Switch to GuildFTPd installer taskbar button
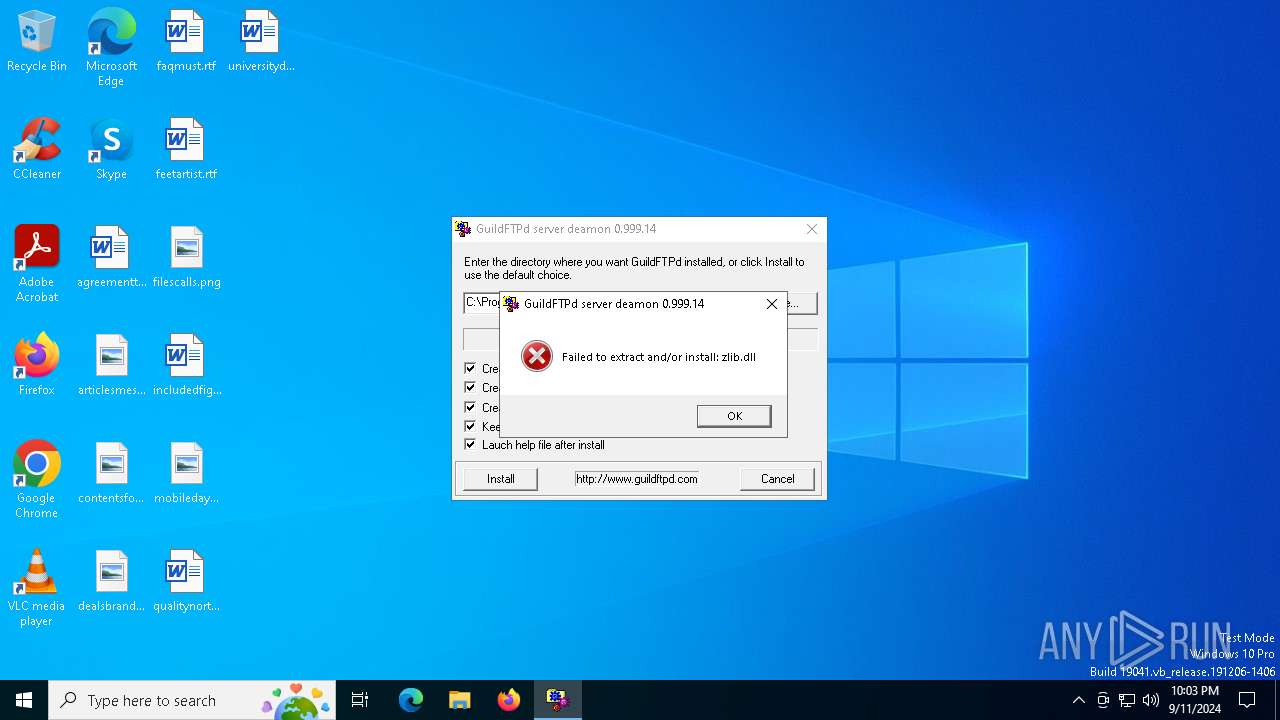This screenshot has height=720, width=1280. (x=557, y=700)
